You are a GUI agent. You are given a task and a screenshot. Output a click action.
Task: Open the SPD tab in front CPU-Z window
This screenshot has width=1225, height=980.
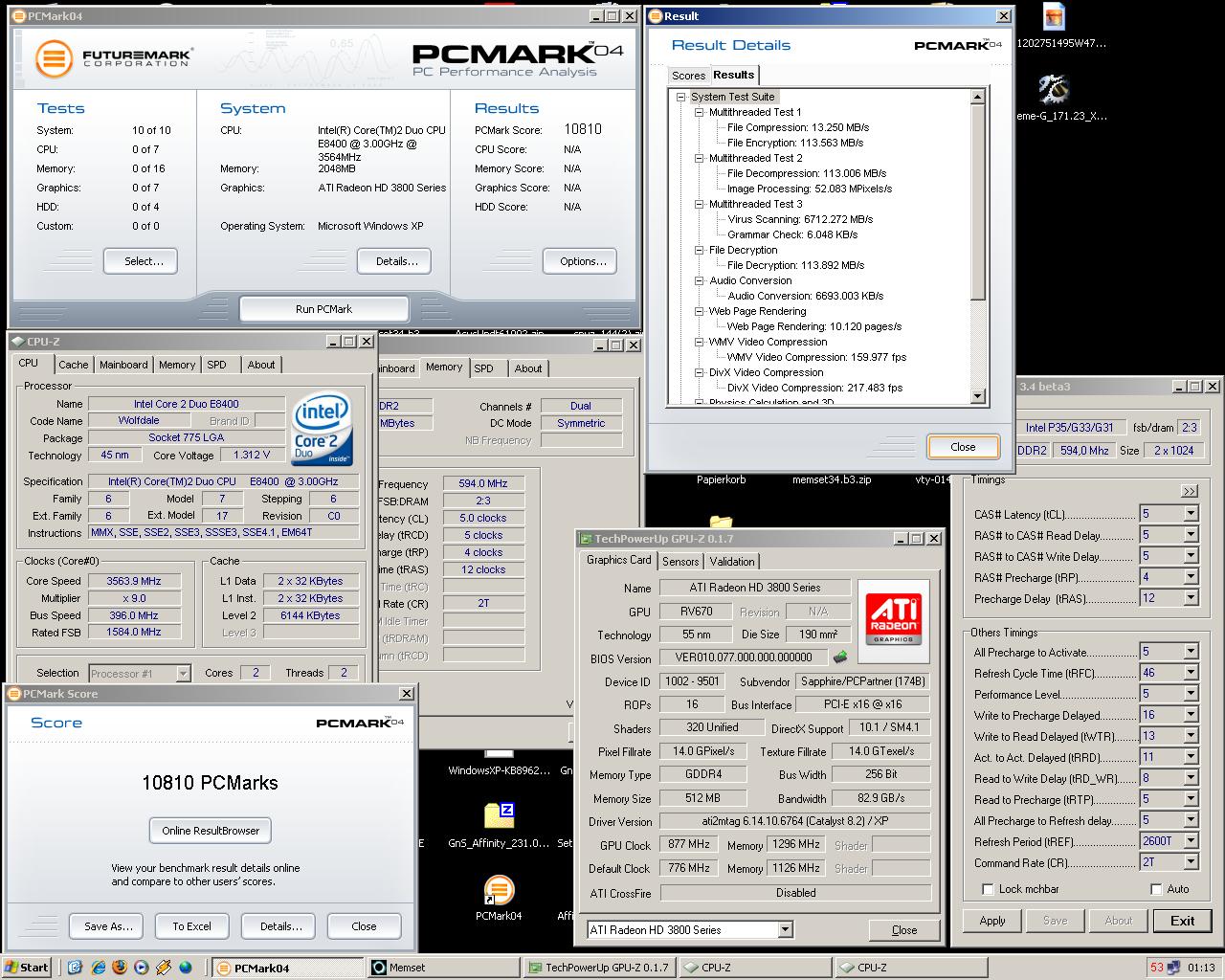click(217, 365)
